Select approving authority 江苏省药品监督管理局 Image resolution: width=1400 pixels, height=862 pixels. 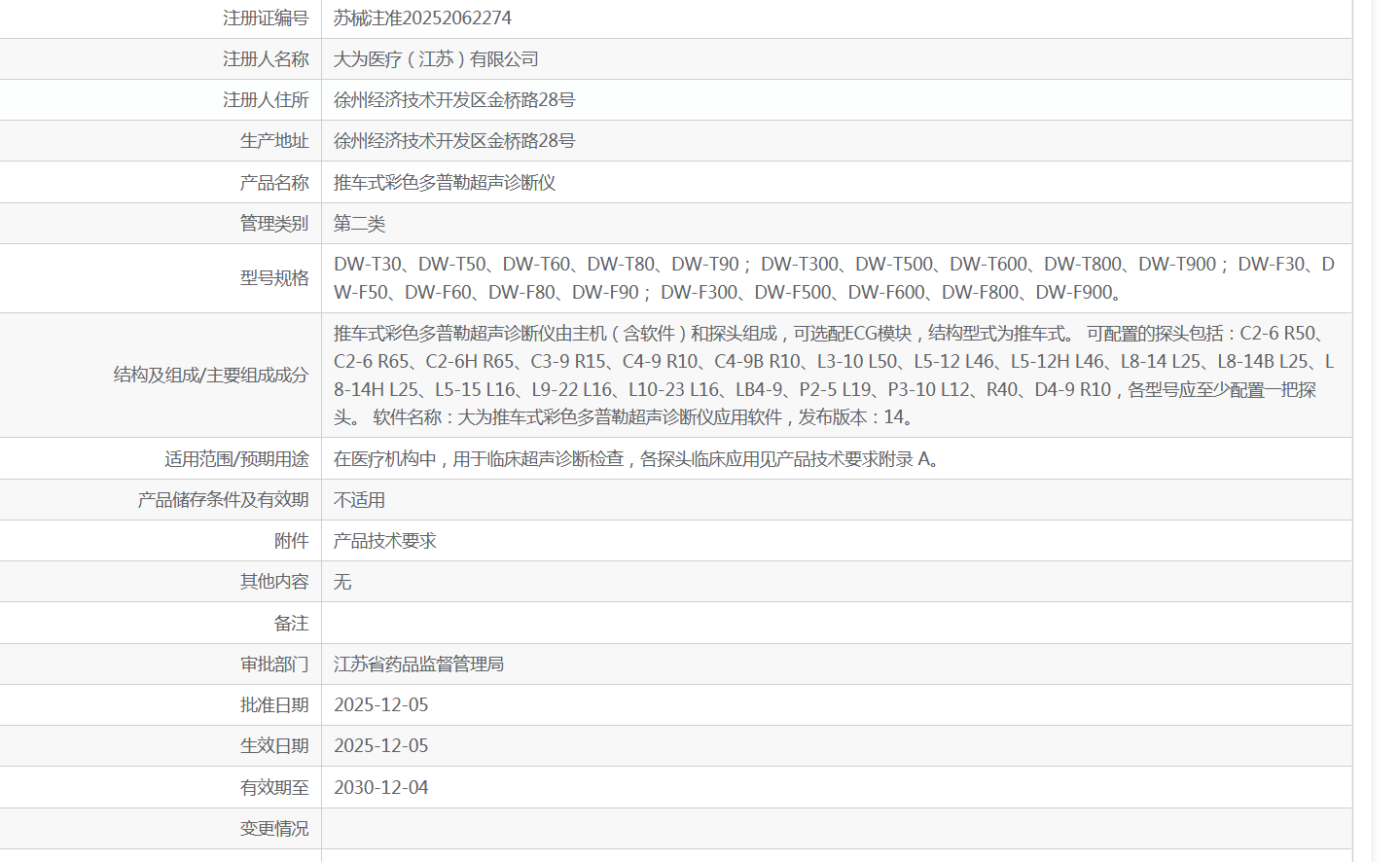(x=419, y=664)
